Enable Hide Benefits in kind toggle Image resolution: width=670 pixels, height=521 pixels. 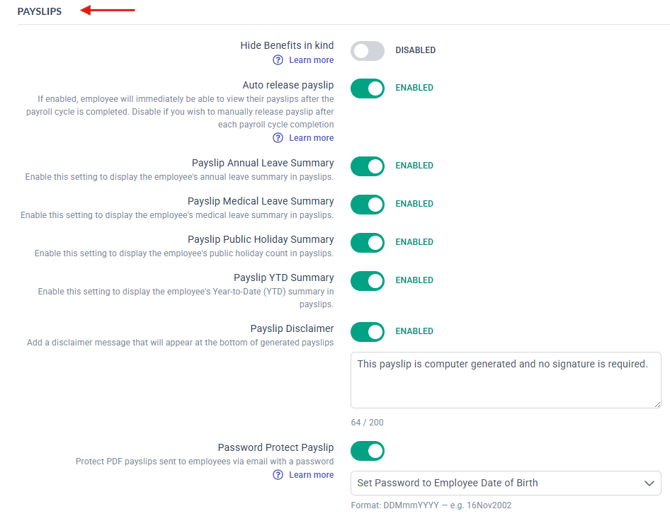click(367, 51)
